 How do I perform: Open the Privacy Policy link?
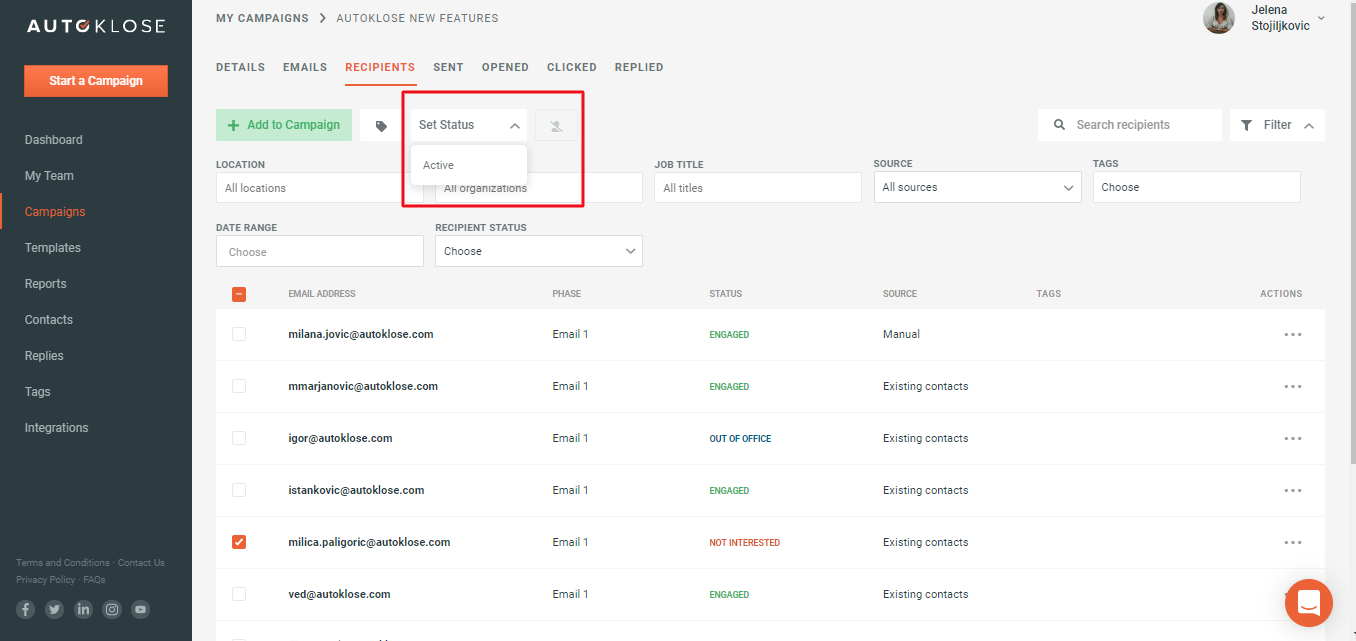pyautogui.click(x=46, y=580)
